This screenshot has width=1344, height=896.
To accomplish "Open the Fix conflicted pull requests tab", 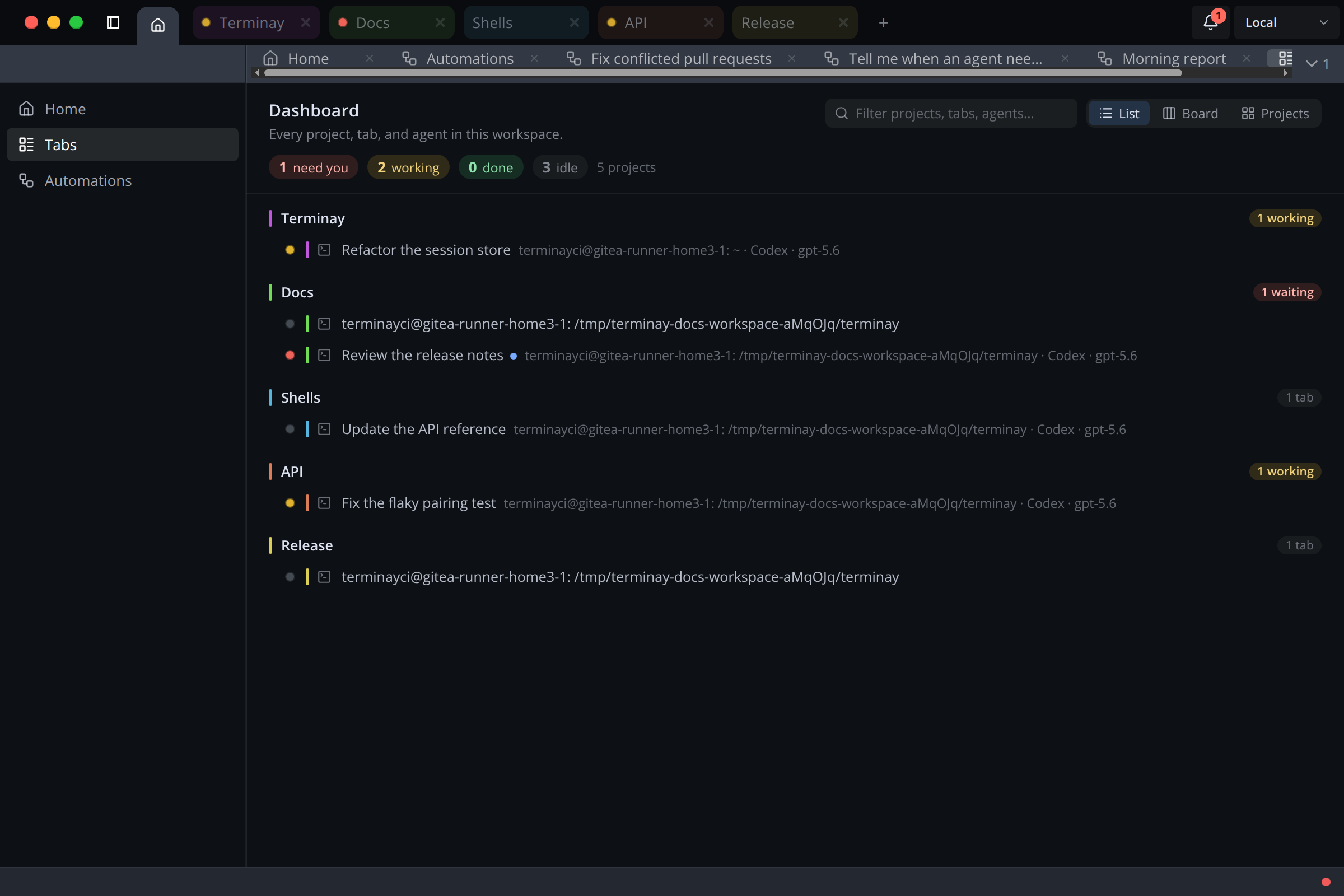I will point(681,58).
